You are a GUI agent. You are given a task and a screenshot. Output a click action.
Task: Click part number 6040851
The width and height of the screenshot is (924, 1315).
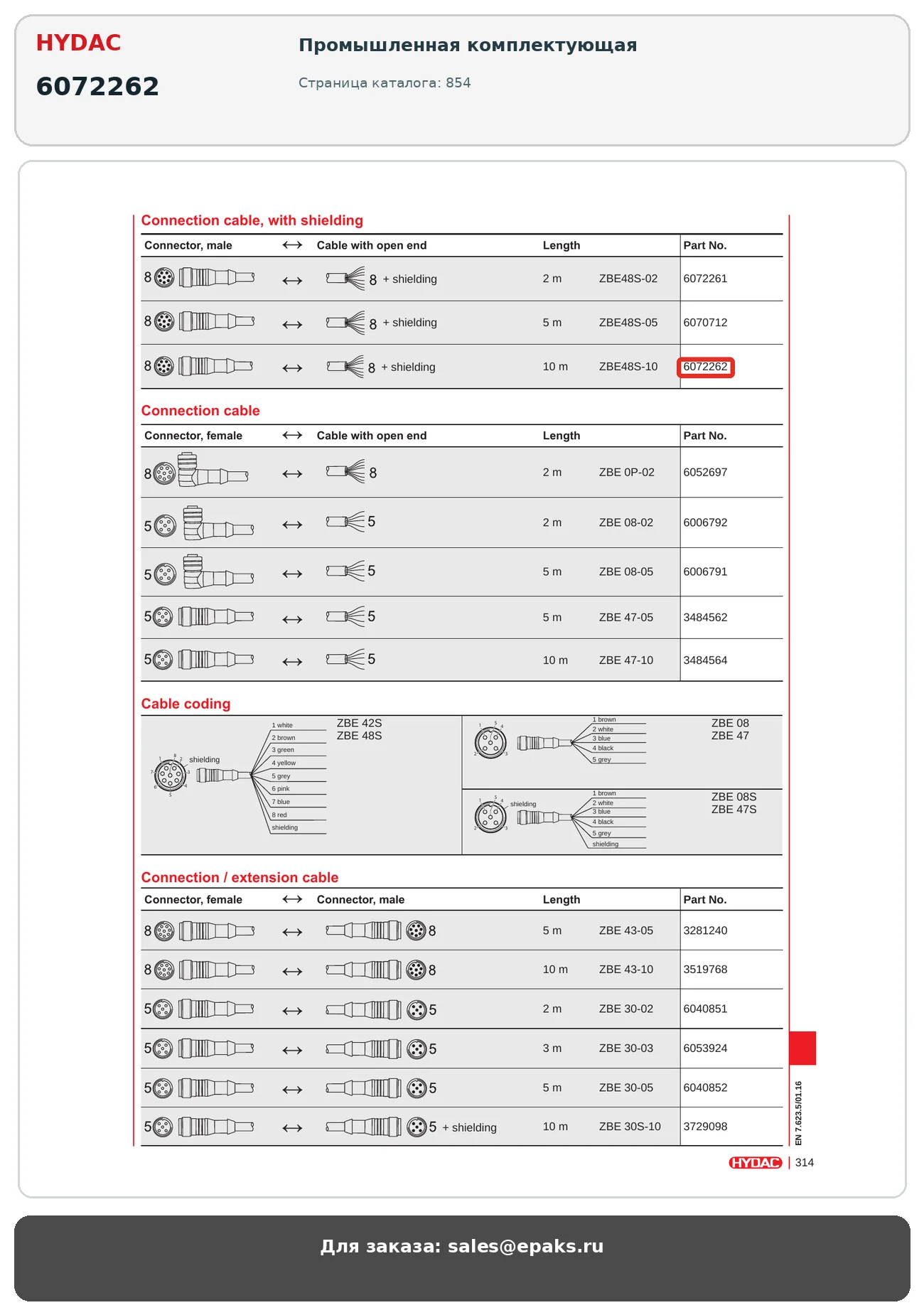705,1009
